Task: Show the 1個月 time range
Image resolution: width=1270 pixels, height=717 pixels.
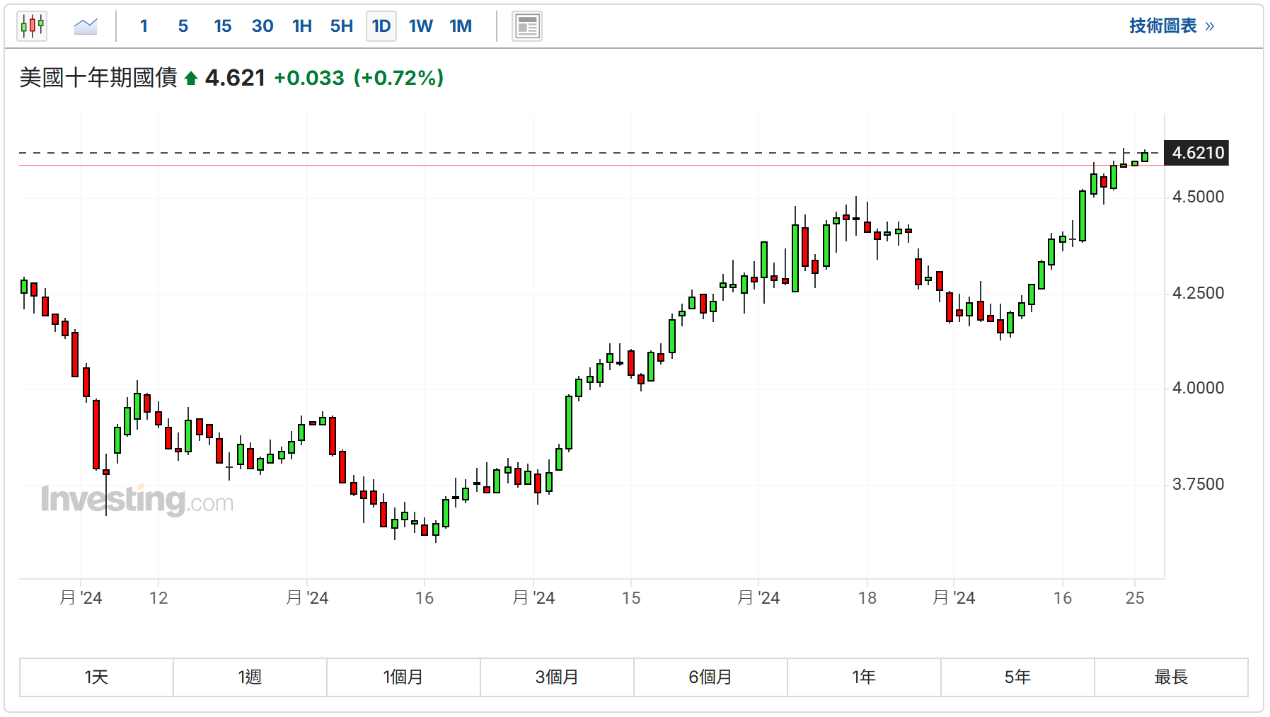Action: tap(403, 677)
